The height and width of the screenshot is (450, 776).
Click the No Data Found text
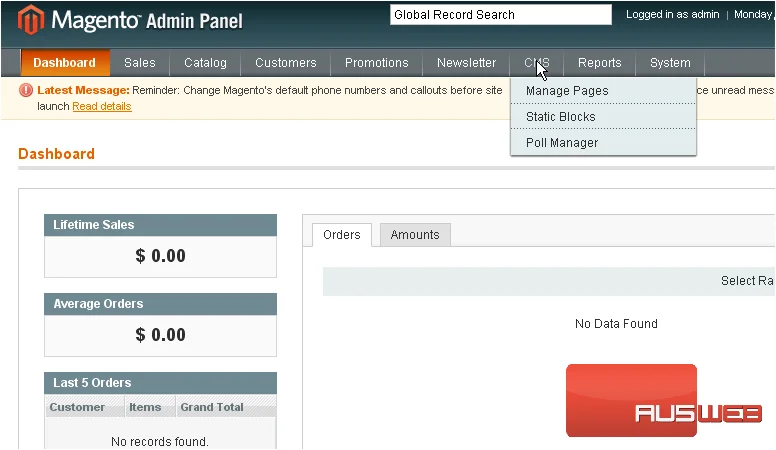pyautogui.click(x=616, y=324)
